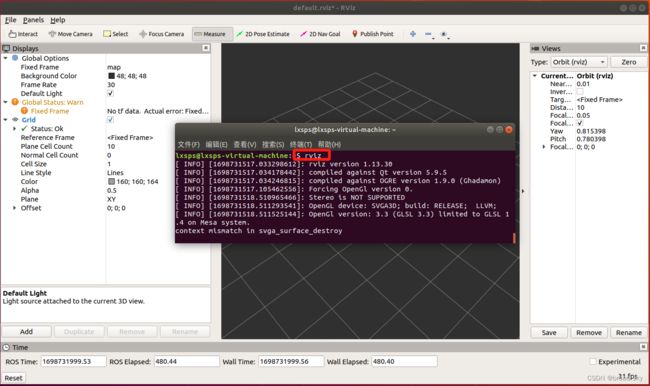Click the Zero view button
This screenshot has height=386, width=650.
pyautogui.click(x=628, y=62)
